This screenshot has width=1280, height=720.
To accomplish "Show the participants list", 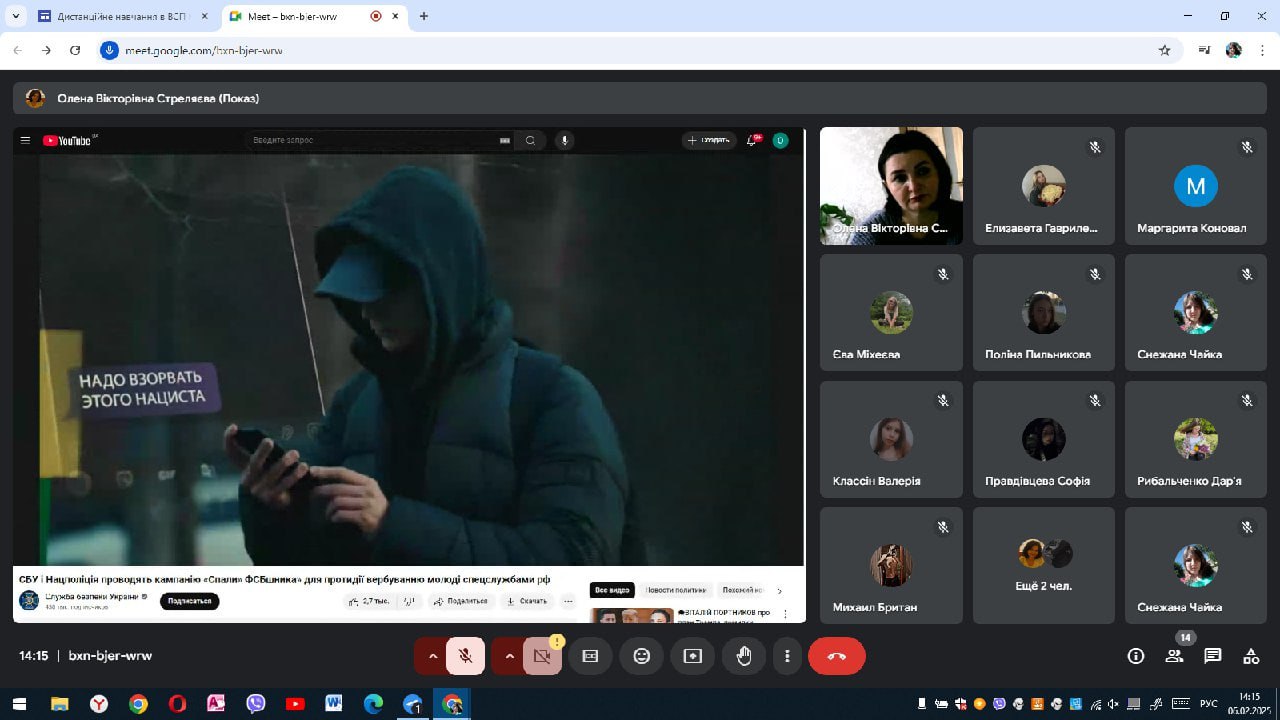I will pos(1174,656).
